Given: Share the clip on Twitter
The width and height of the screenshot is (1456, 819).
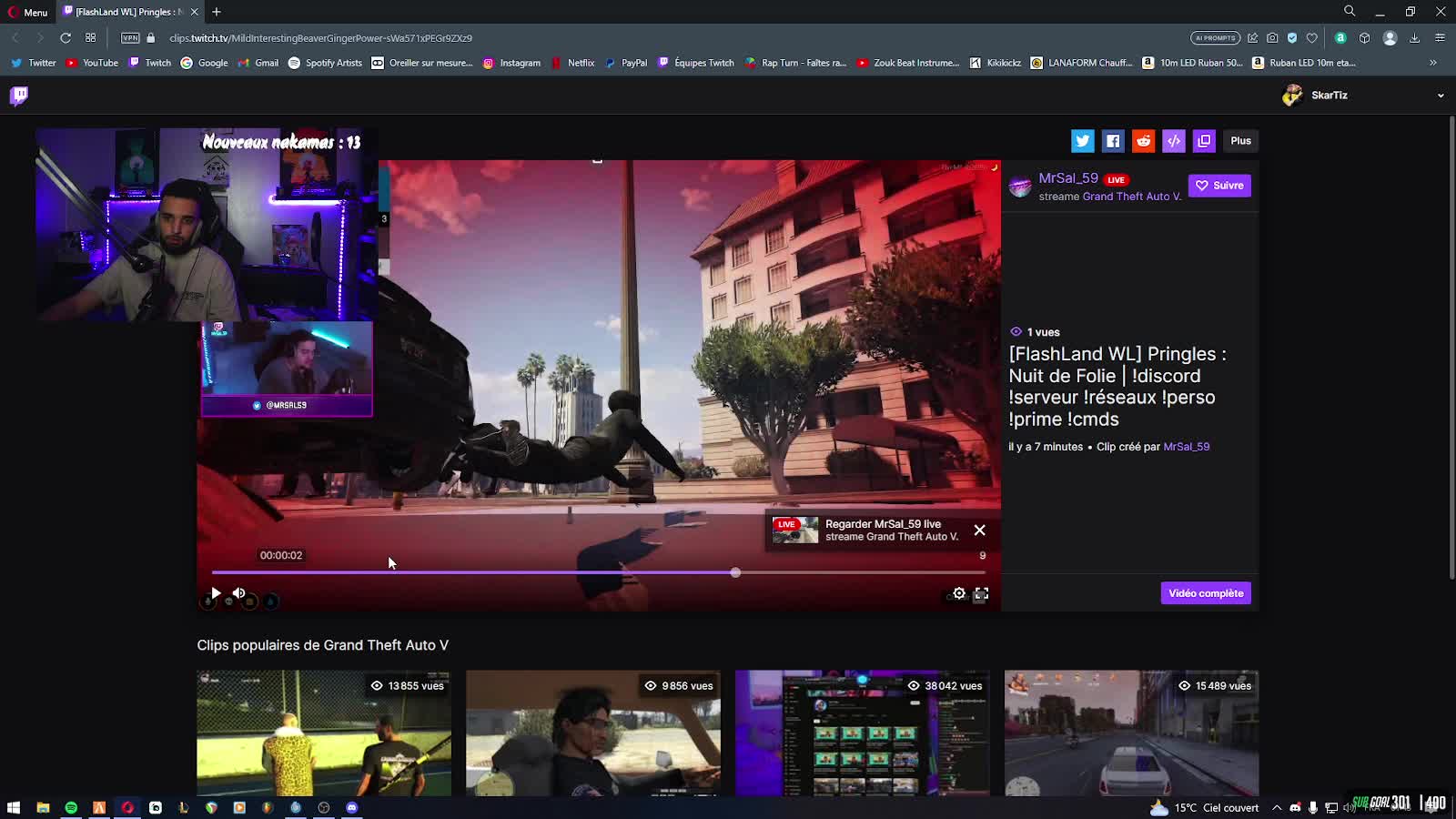Looking at the screenshot, I should pos(1082,141).
